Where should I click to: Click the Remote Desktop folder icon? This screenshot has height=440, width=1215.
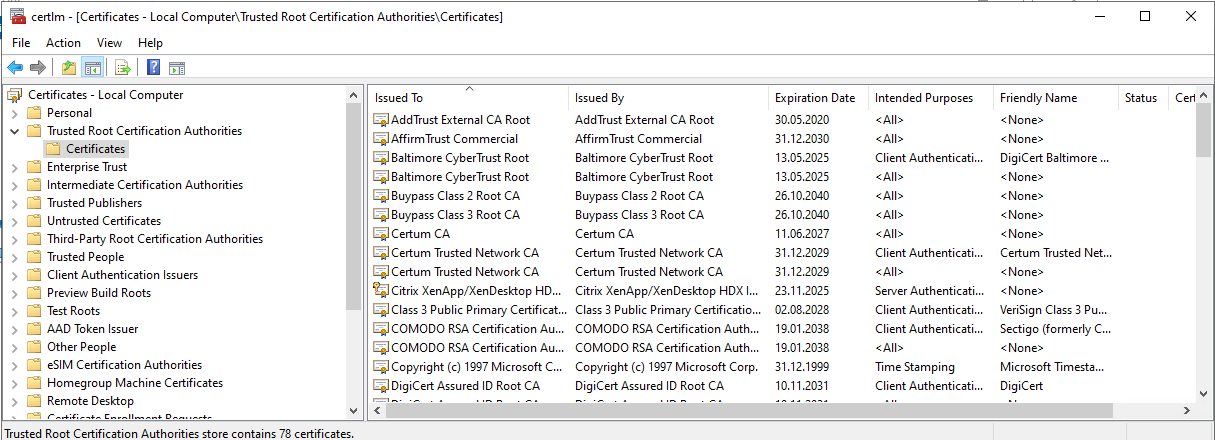click(x=34, y=401)
